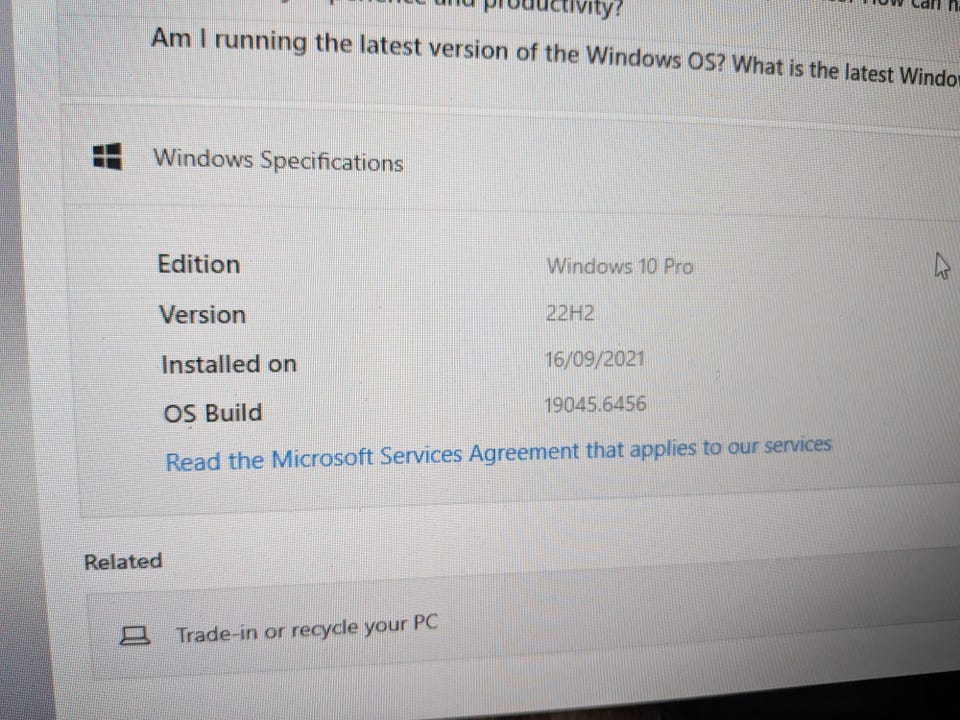This screenshot has width=960, height=720.
Task: Select the Windows 10 Pro edition value
Action: coord(620,266)
